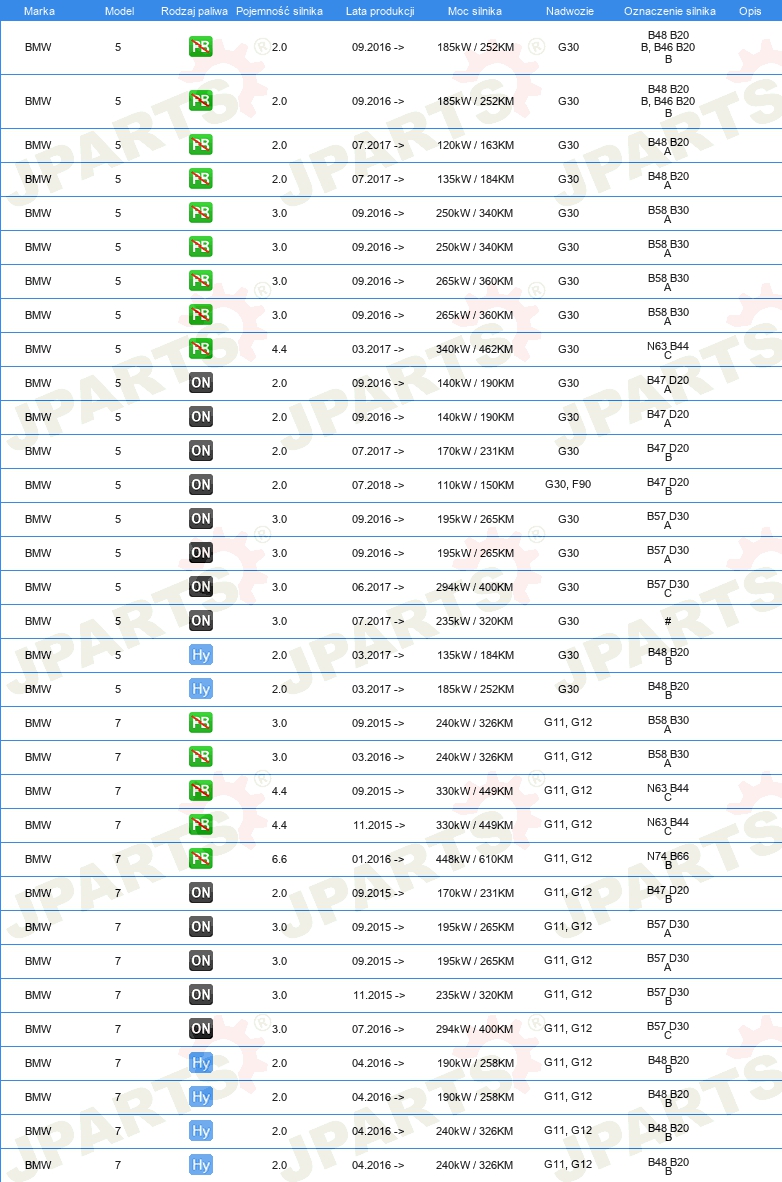782x1182 pixels.
Task: Click the petrol icon in the 120kW / 163KM row
Action: (201, 145)
